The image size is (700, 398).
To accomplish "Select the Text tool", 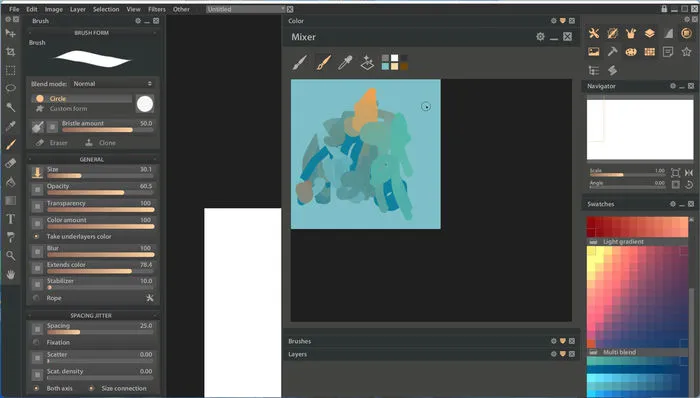I will (11, 219).
